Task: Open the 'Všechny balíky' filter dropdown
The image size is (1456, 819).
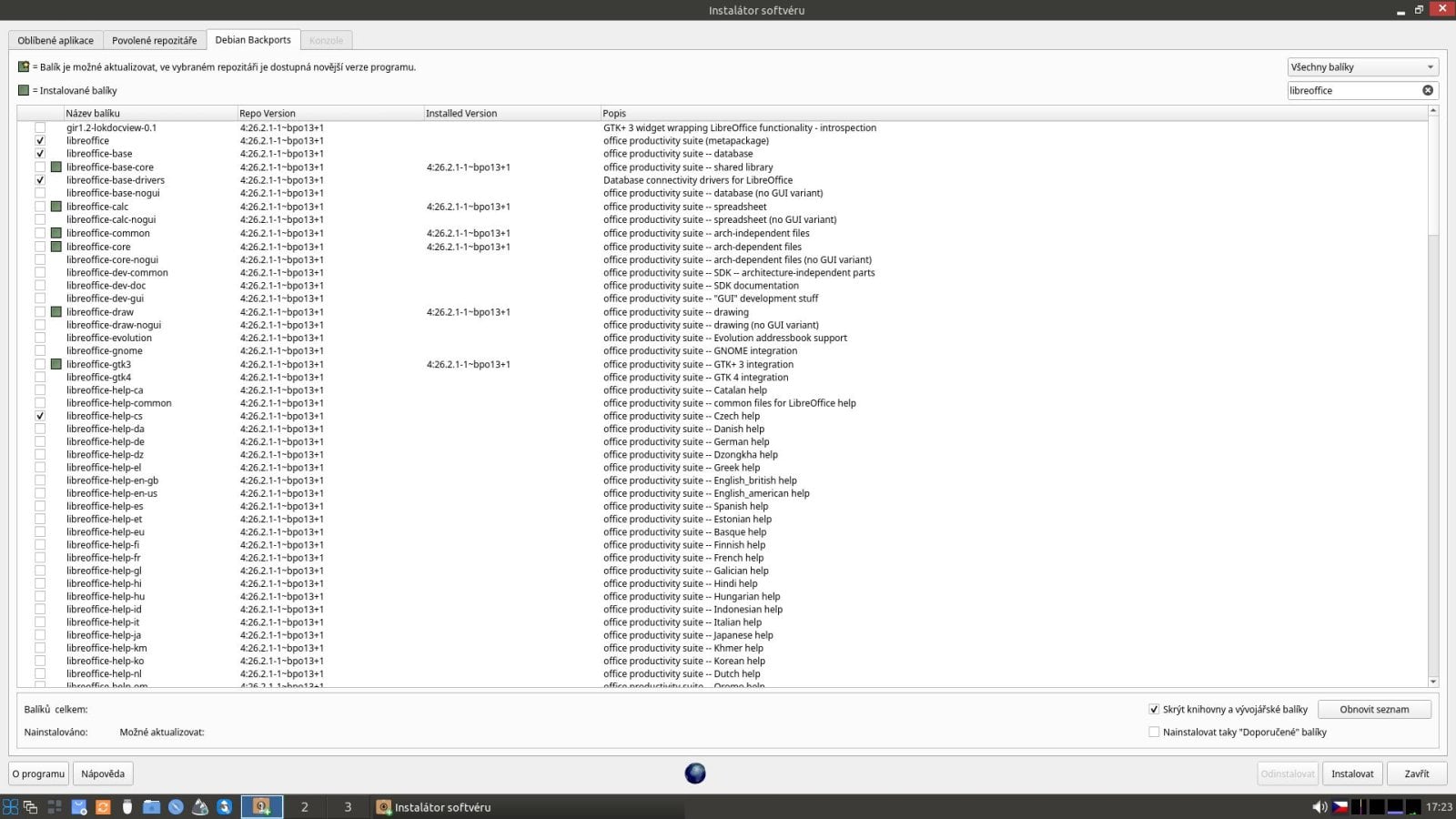Action: pos(1362,66)
